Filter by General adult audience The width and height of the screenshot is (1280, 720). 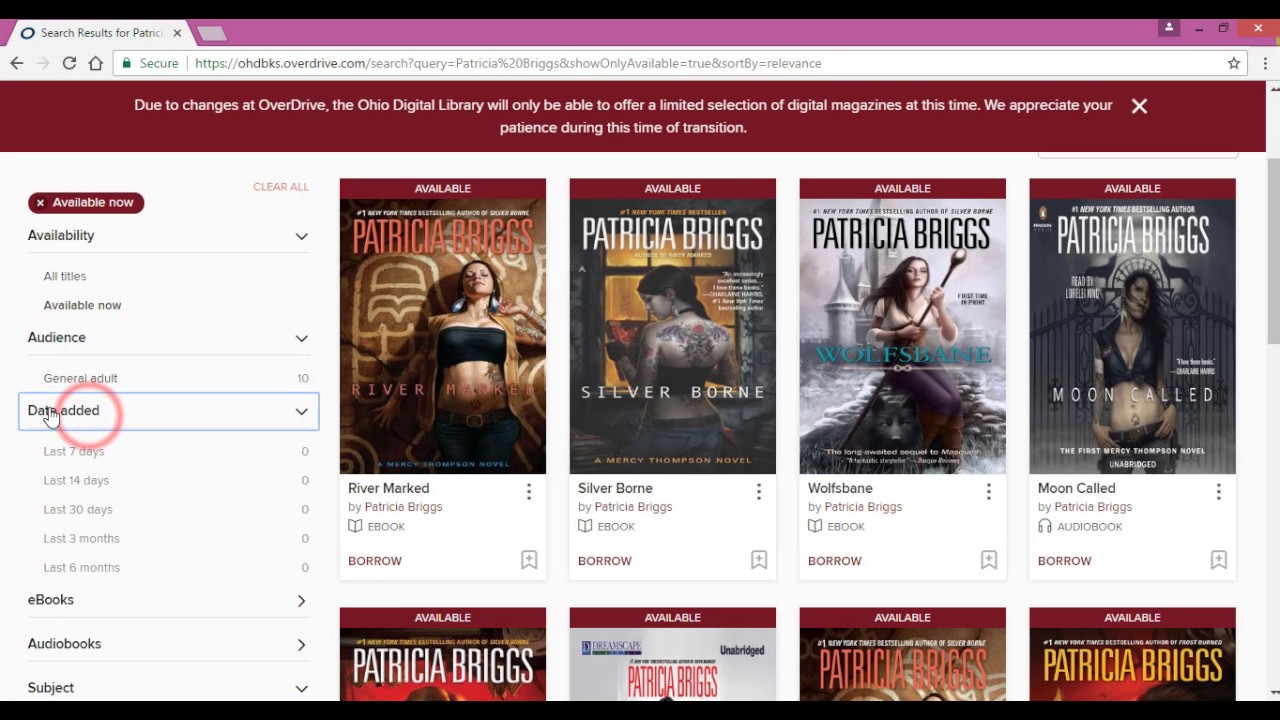click(x=80, y=378)
